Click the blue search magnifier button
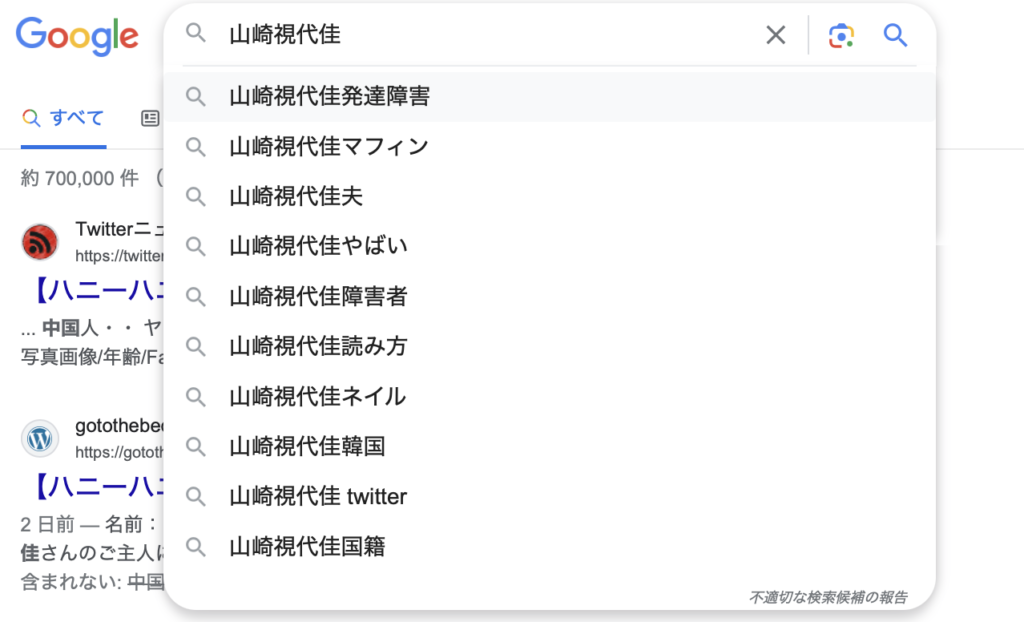 (895, 36)
